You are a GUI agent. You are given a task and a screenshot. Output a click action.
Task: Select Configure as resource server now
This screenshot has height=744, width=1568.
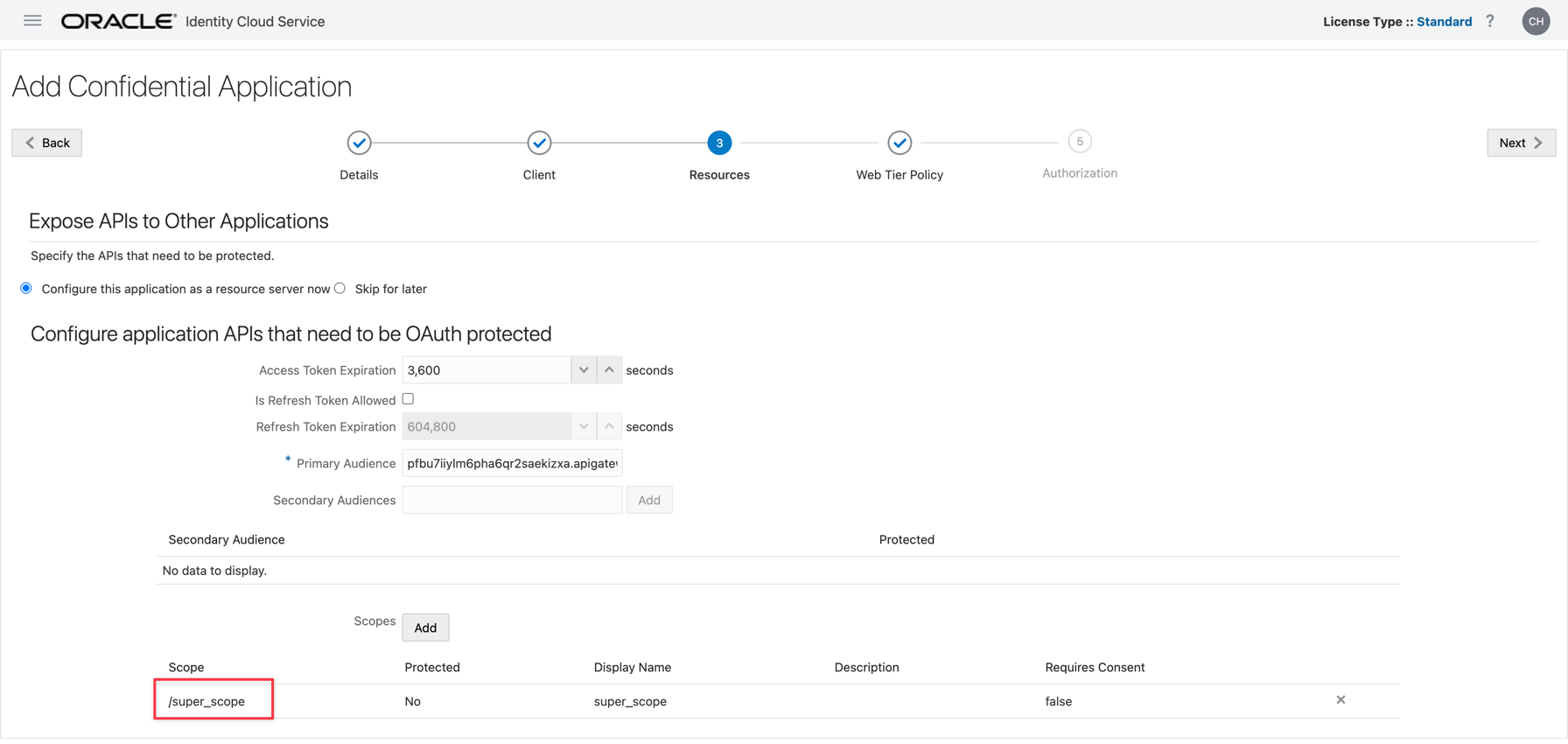26,289
